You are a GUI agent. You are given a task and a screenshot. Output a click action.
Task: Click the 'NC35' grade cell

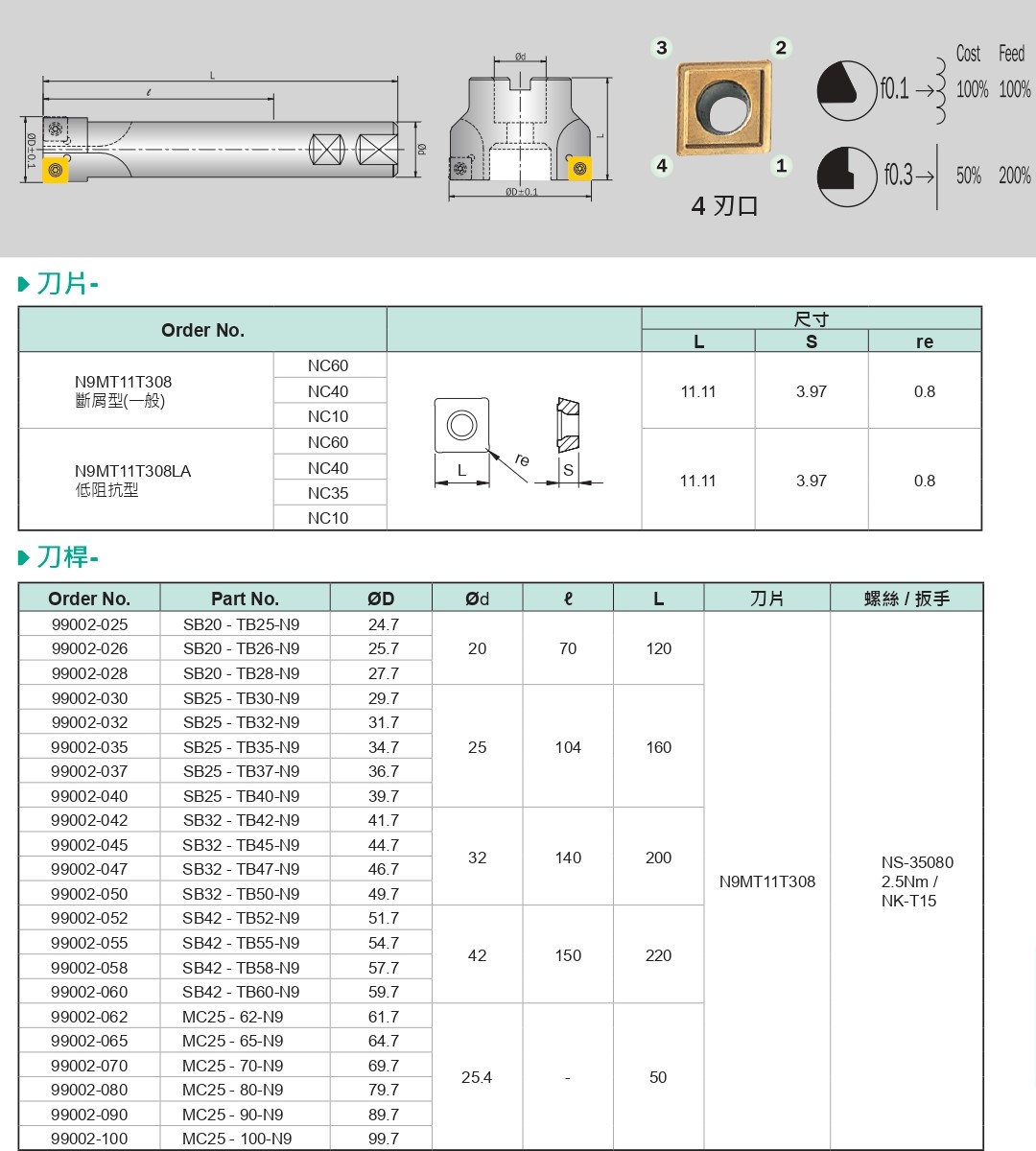pyautogui.click(x=328, y=493)
